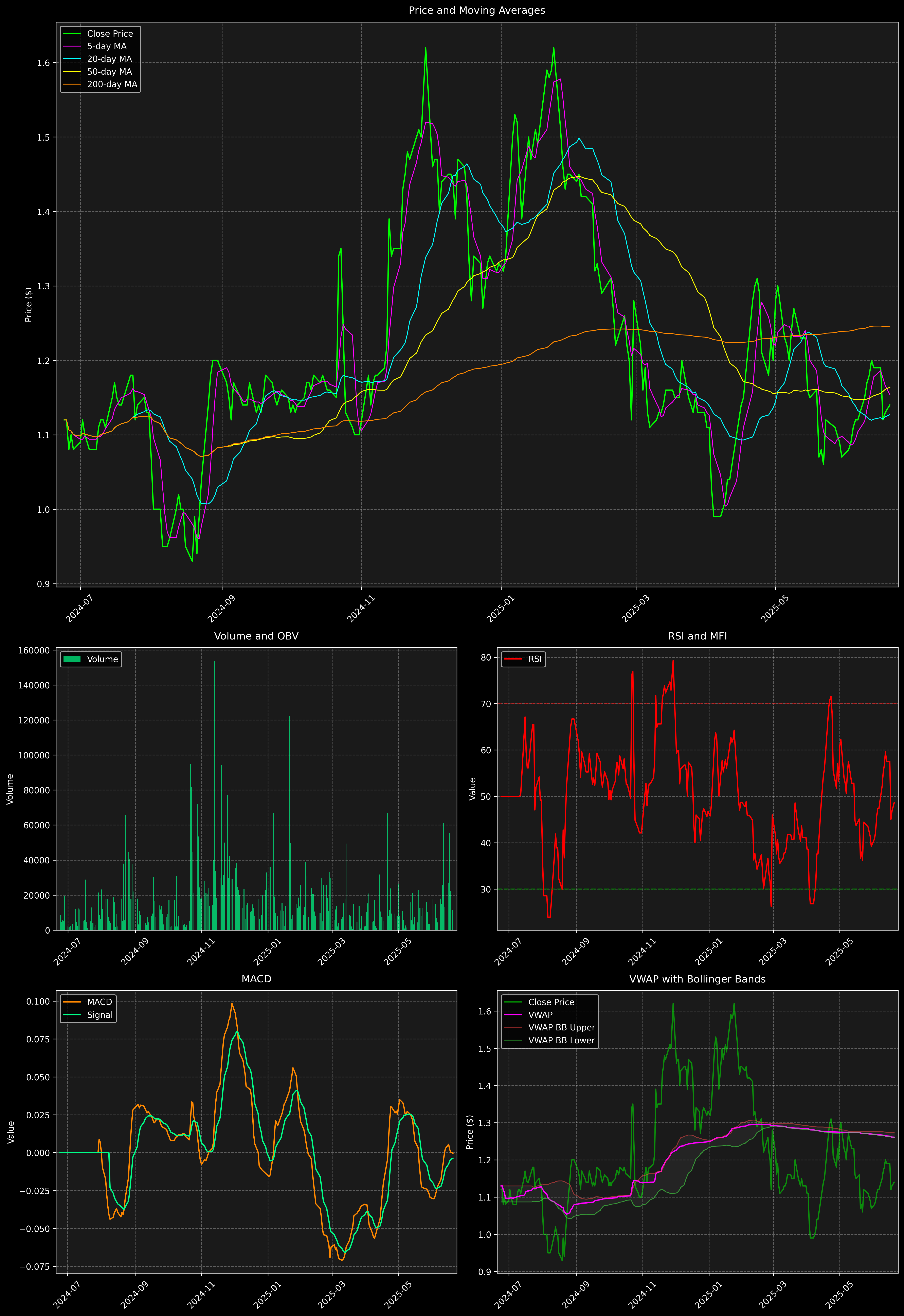This screenshot has height=1316, width=904.
Task: Click the 0.100 tick label on MACD chart
Action: click(x=38, y=1002)
